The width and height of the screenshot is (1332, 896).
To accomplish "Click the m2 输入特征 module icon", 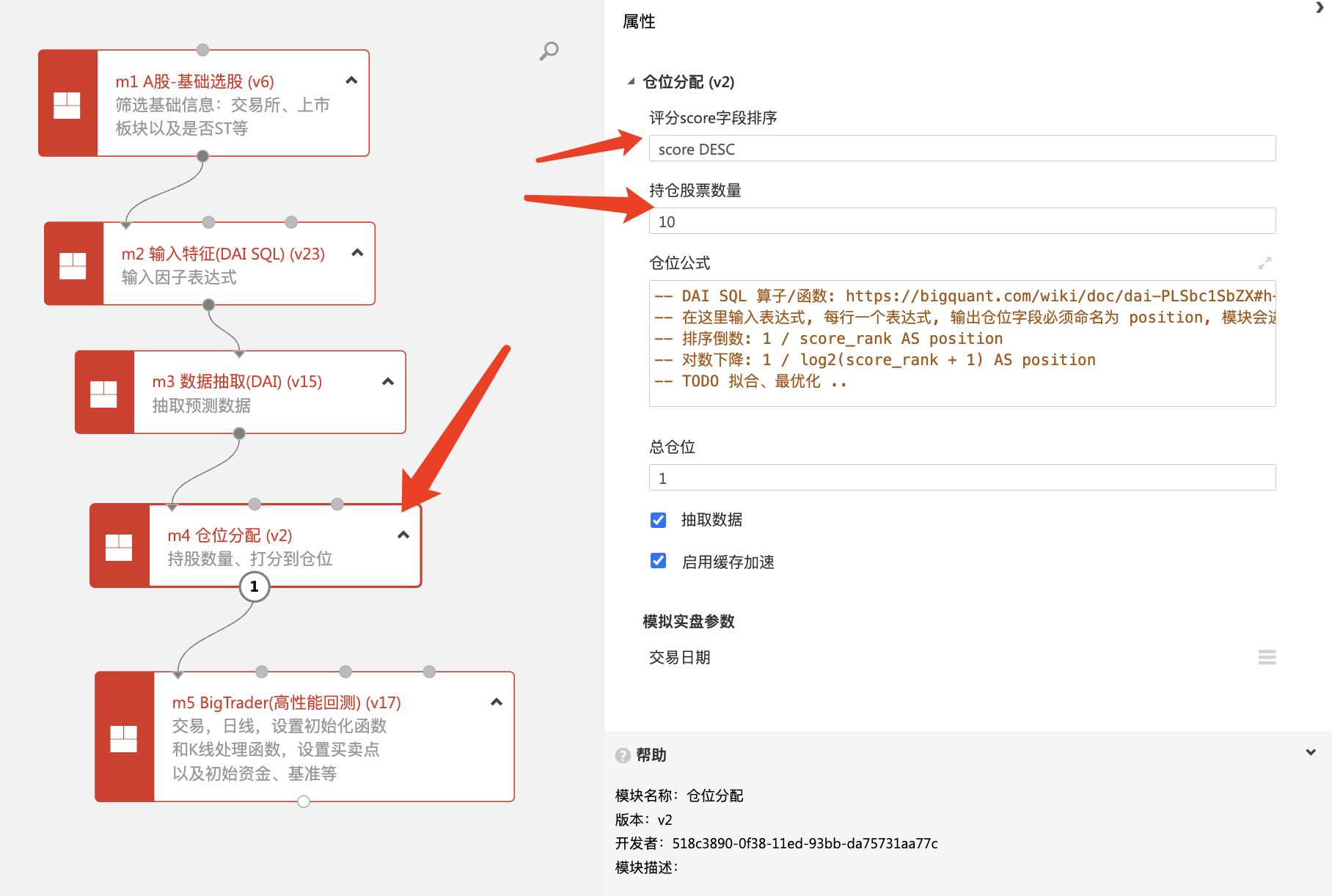I will click(x=73, y=265).
